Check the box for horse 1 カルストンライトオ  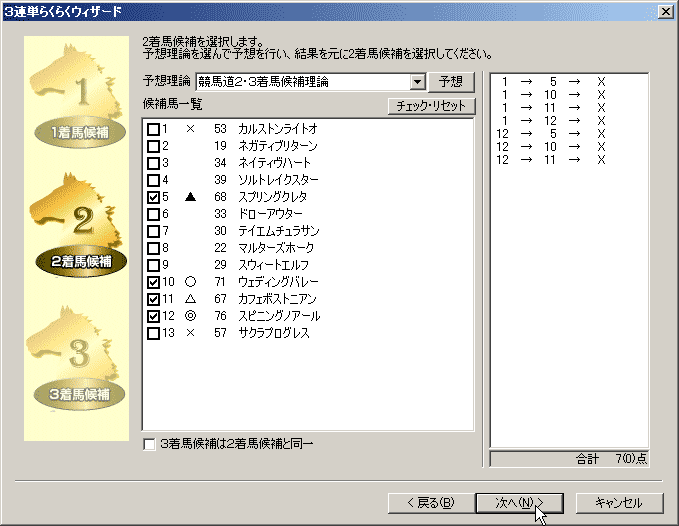pyautogui.click(x=153, y=129)
